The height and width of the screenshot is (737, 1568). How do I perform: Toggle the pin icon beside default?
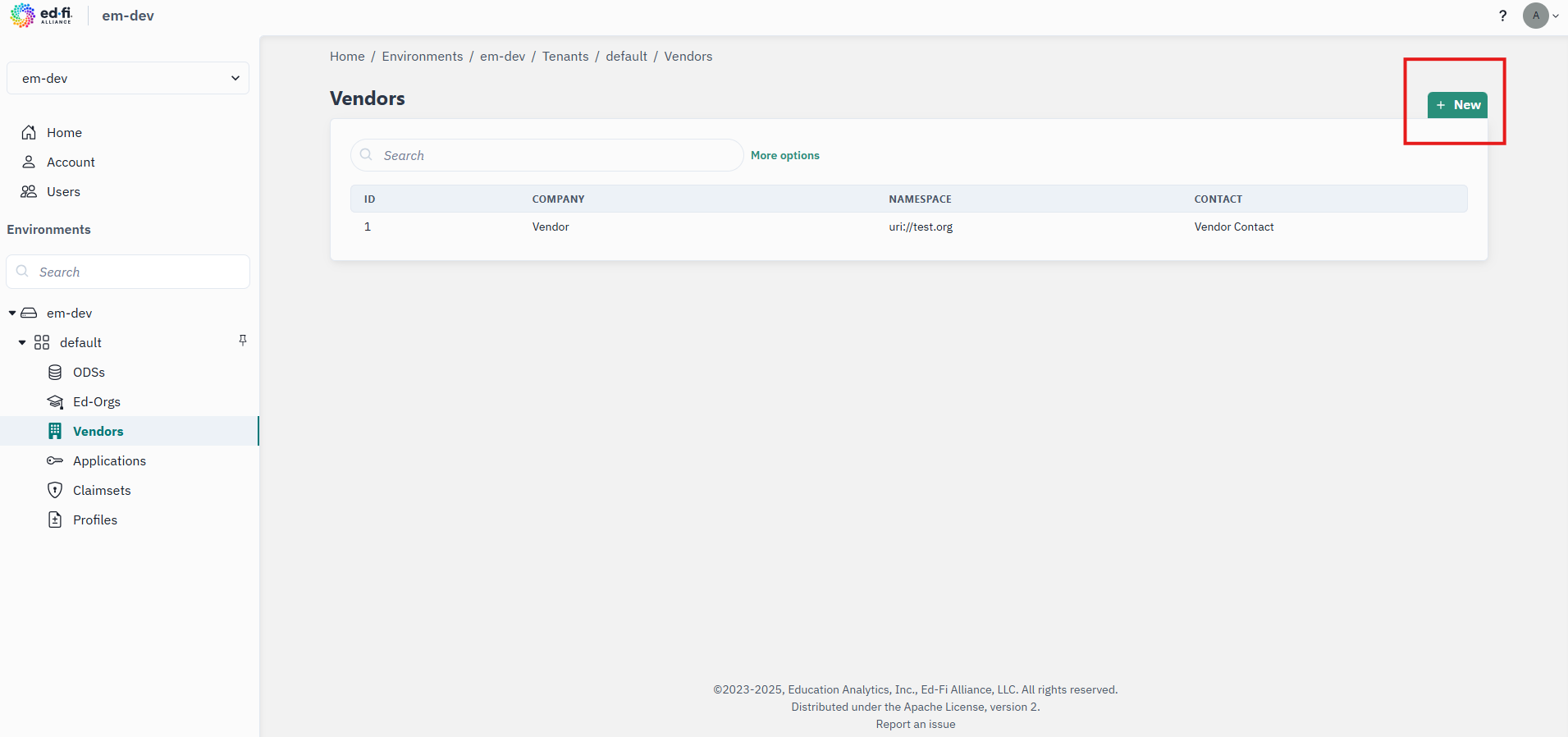[x=243, y=340]
